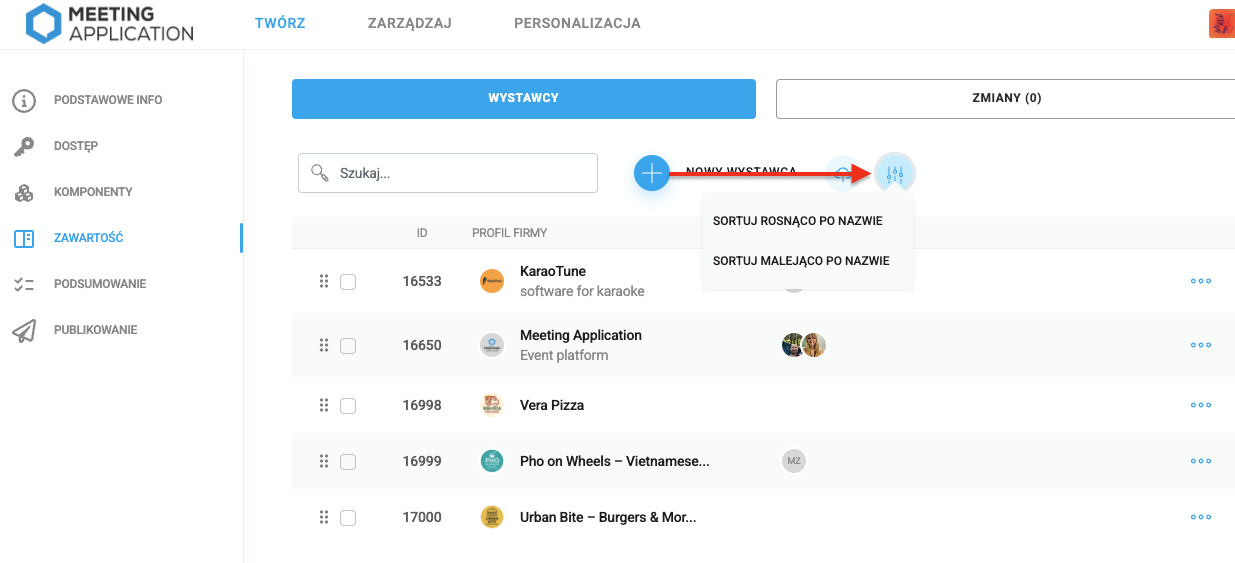
Task: Click the KaraoTune company logo
Action: (492, 281)
